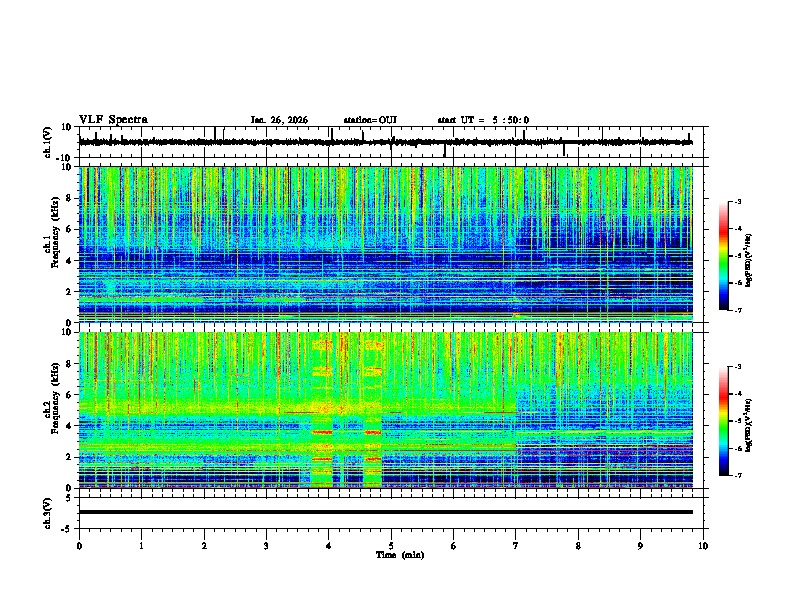Click the '6' label on Time axis
792x612 pixels.
tap(454, 546)
